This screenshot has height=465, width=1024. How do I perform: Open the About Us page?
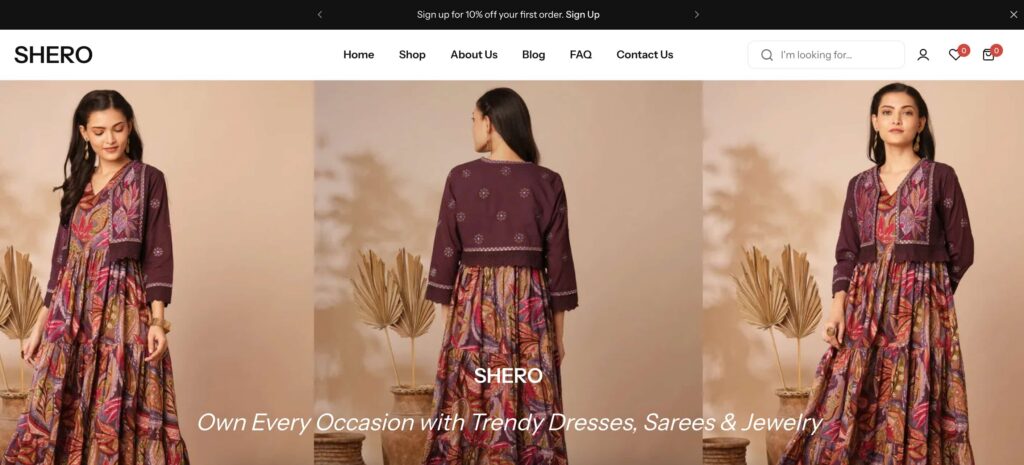[473, 55]
